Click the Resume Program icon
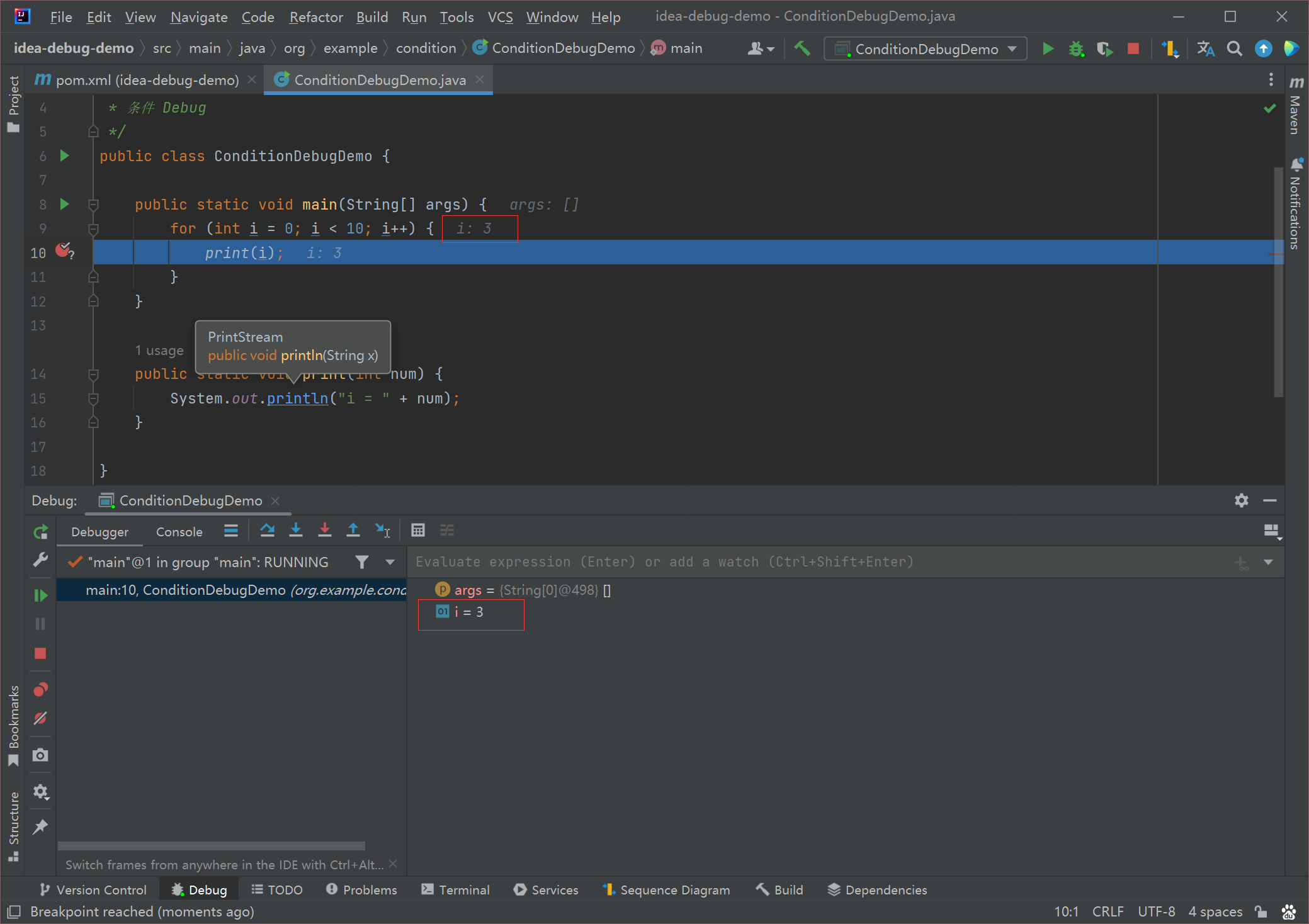 point(40,595)
